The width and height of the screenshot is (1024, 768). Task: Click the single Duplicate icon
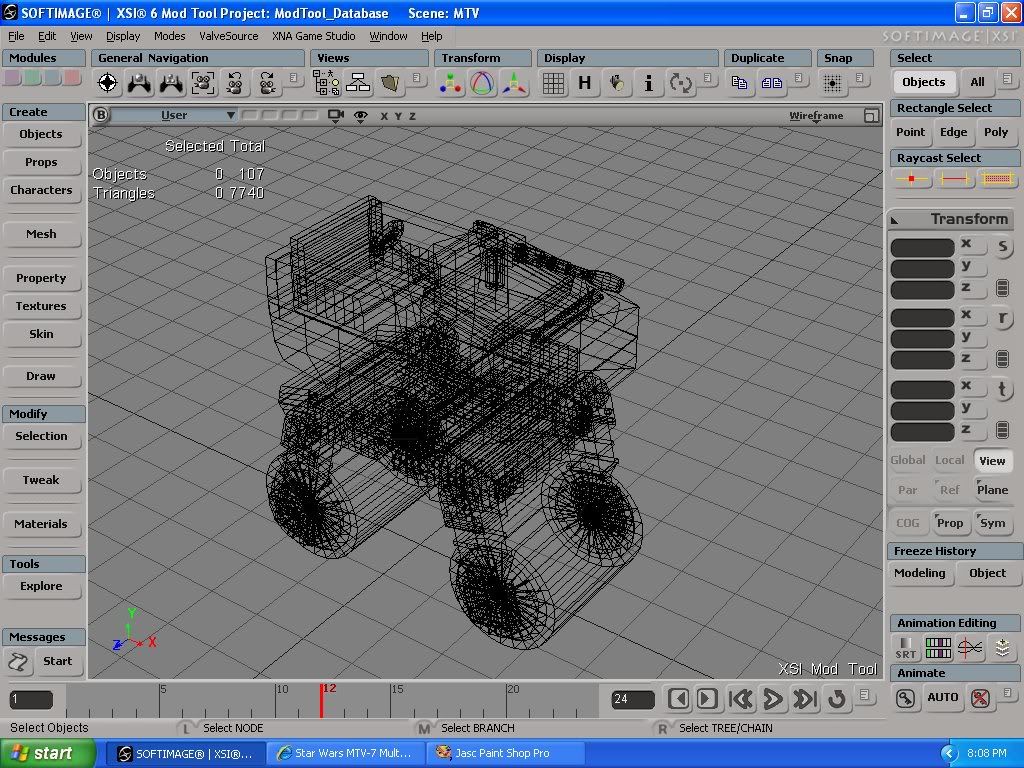739,83
